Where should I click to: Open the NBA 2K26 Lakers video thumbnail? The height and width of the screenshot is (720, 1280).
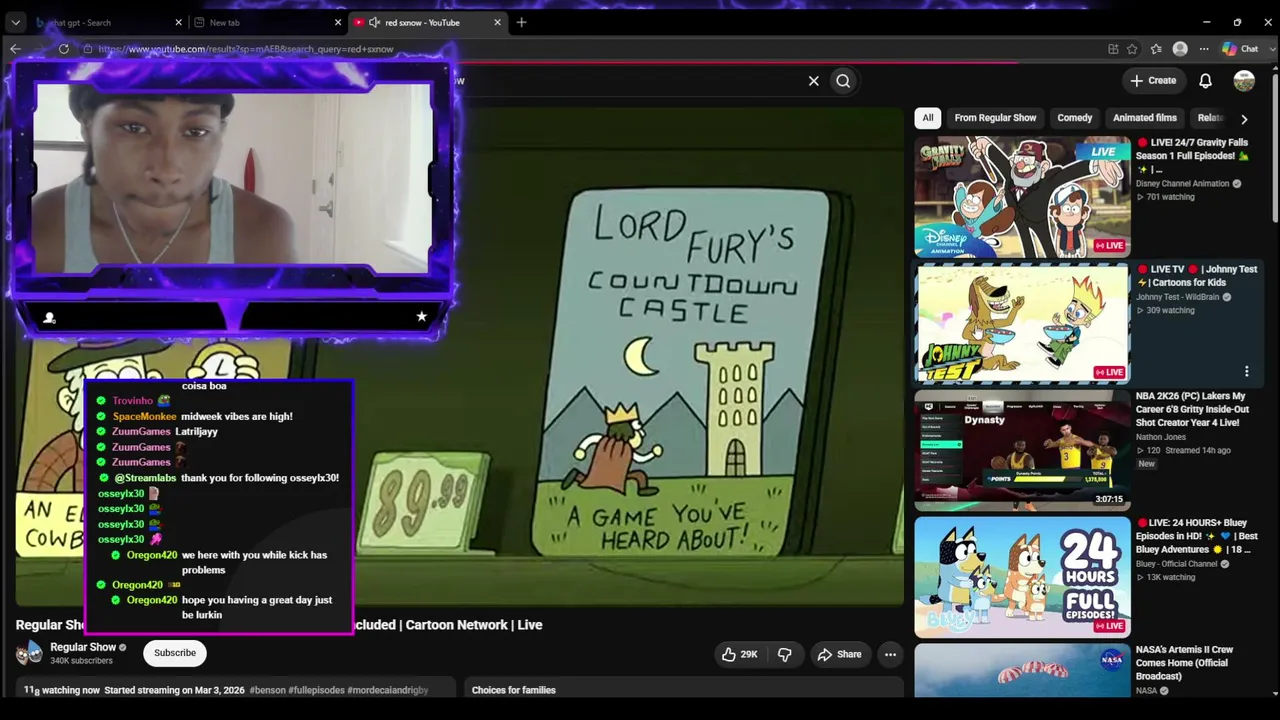coord(1022,450)
